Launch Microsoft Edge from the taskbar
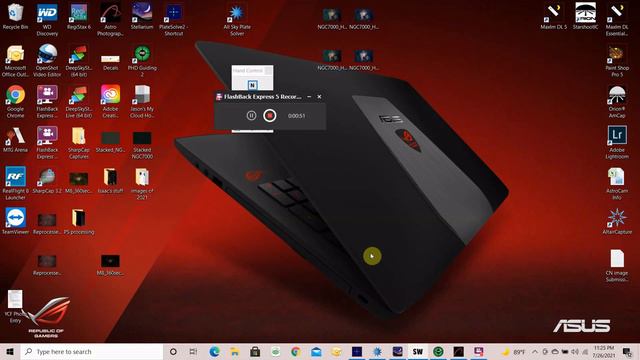The height and width of the screenshot is (360, 640). point(214,351)
